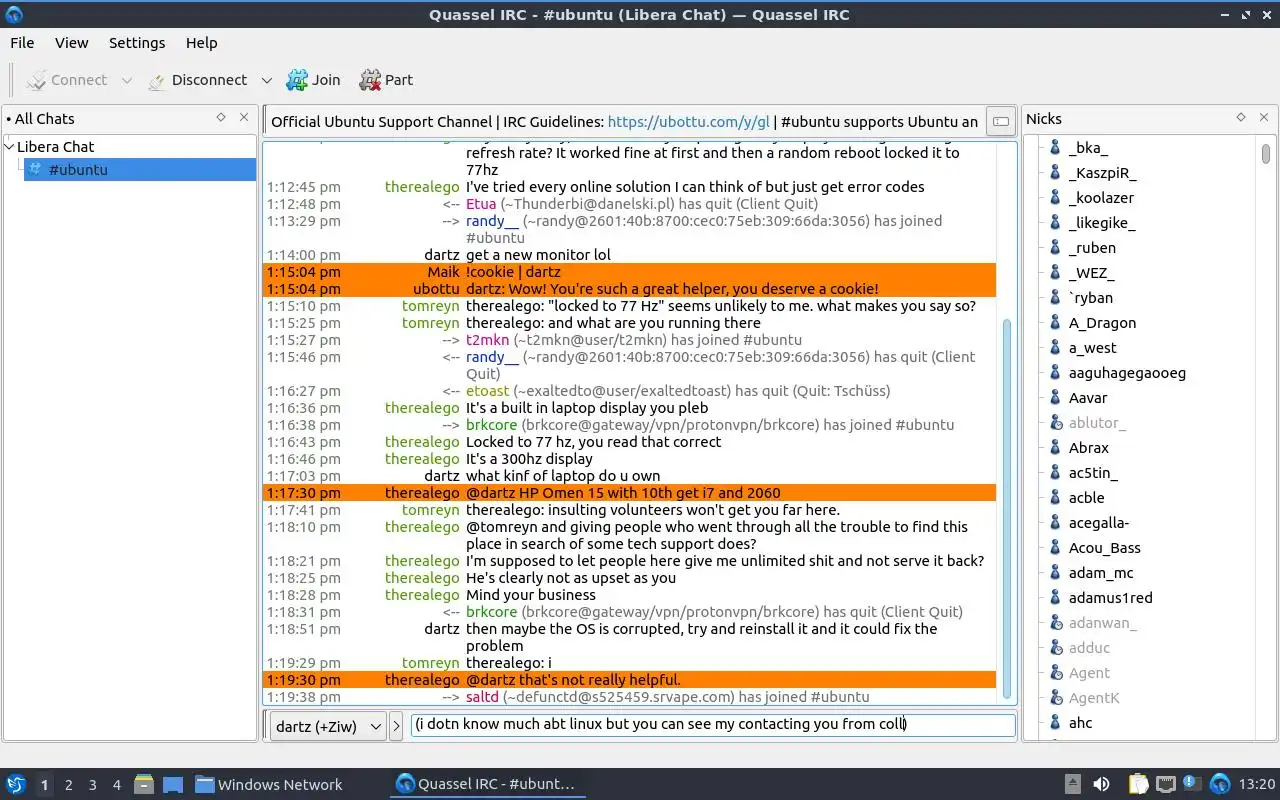Select nick Agent in list

[x=1089, y=673]
